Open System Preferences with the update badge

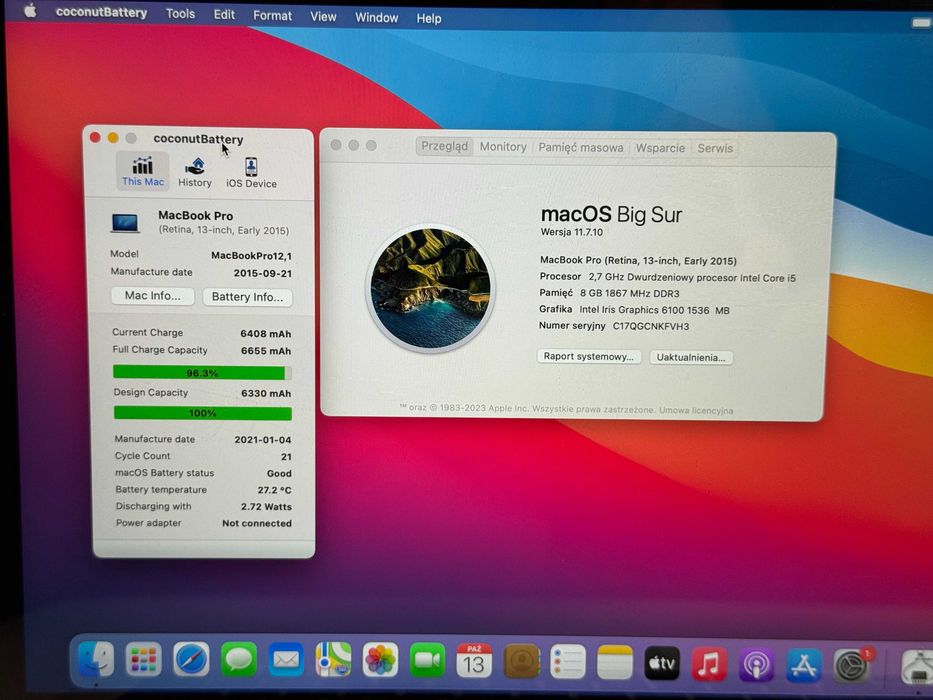[x=853, y=665]
